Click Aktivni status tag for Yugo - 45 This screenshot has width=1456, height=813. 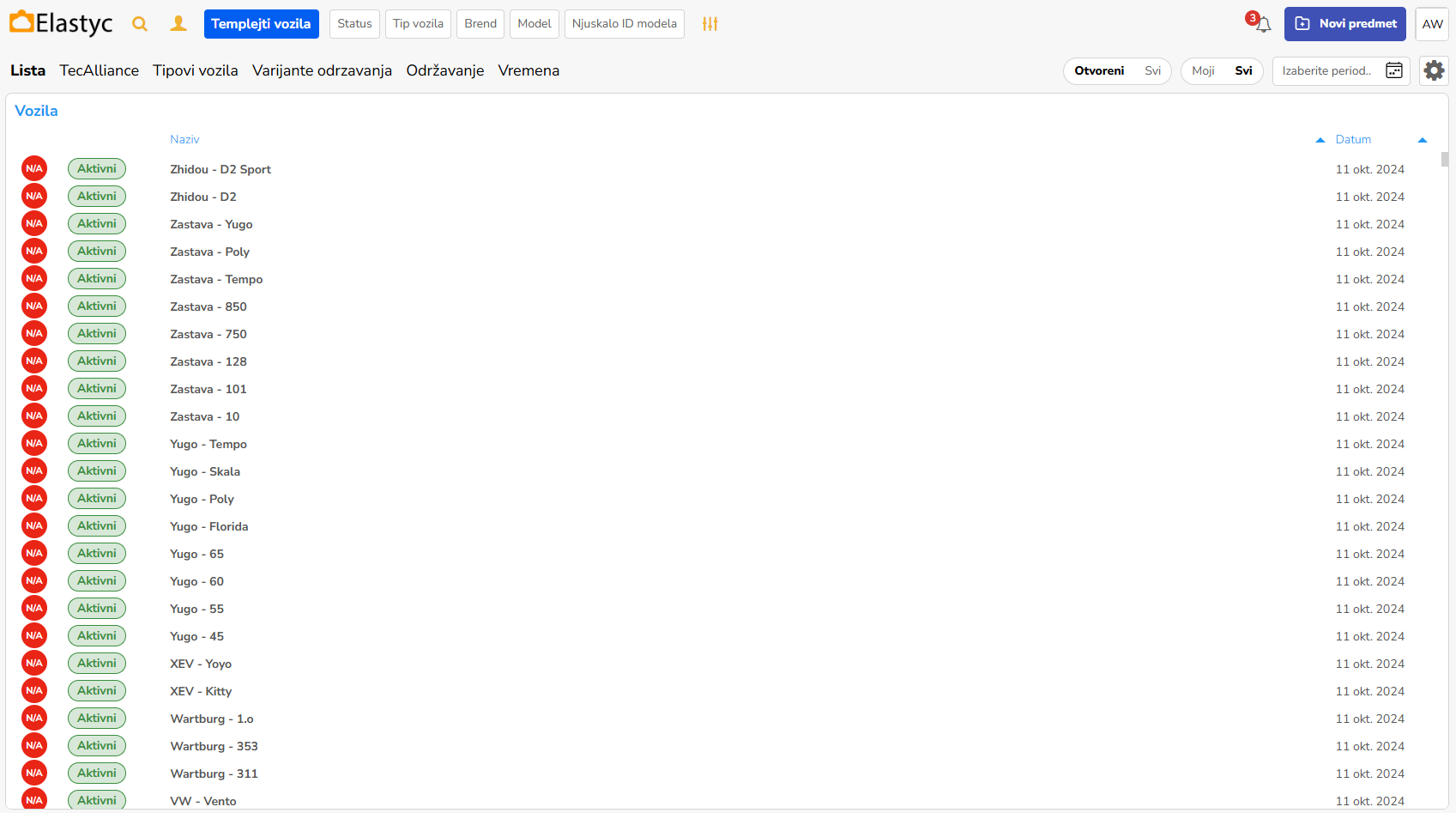click(97, 636)
